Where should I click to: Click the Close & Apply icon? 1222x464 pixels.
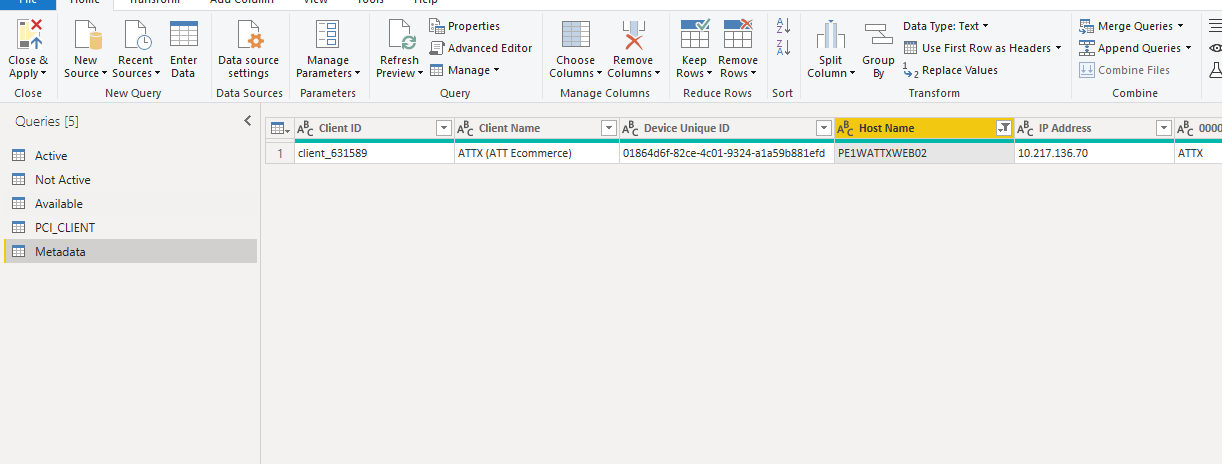pyautogui.click(x=28, y=34)
